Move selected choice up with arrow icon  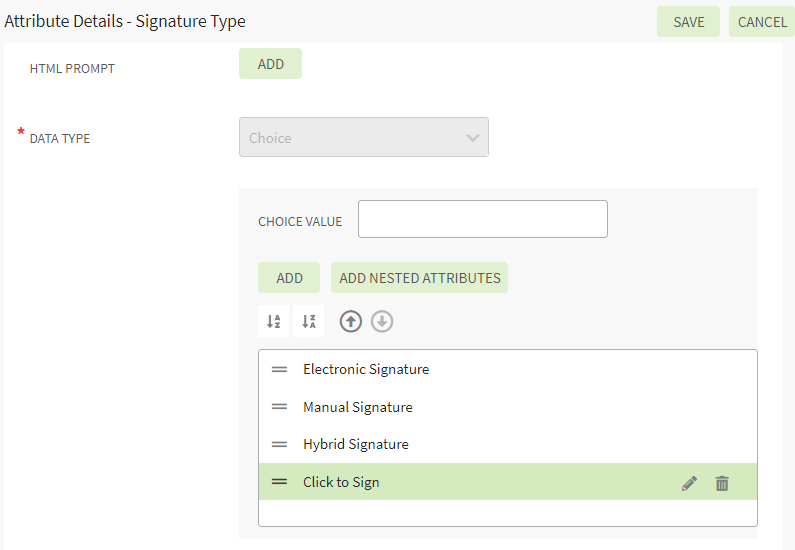pos(351,321)
